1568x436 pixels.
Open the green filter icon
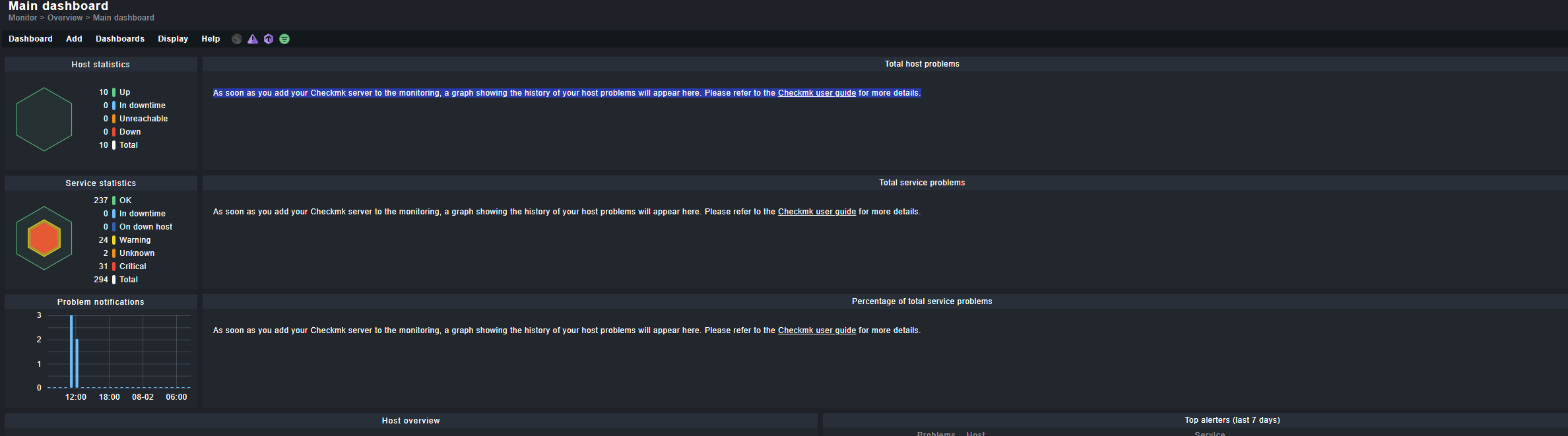click(x=284, y=39)
